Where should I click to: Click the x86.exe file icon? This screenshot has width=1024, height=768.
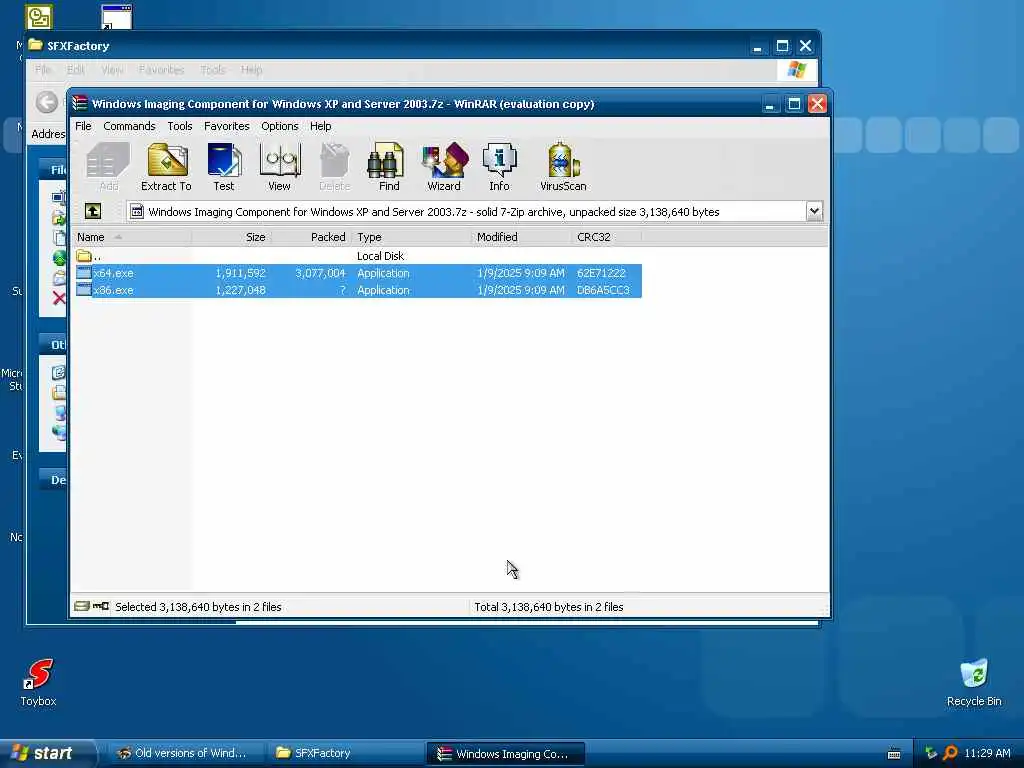[84, 290]
